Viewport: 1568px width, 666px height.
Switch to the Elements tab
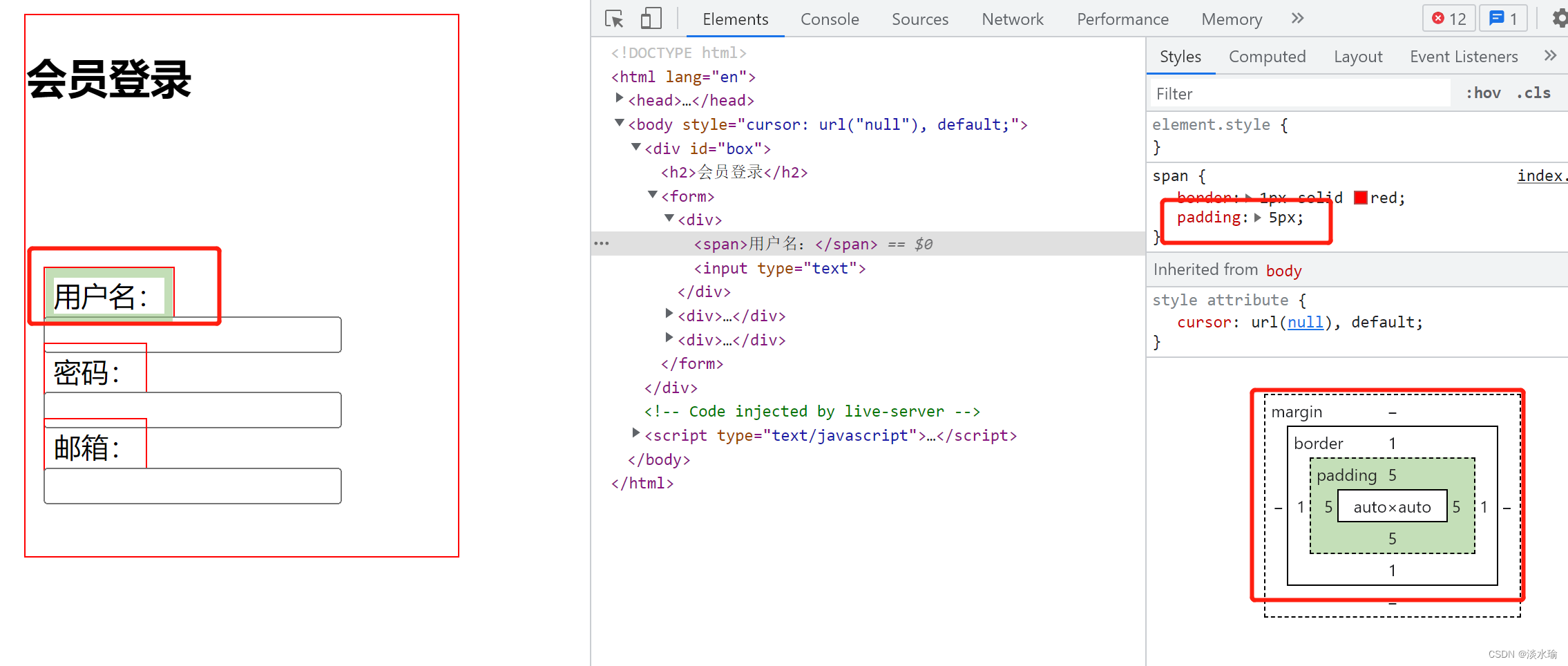[735, 19]
